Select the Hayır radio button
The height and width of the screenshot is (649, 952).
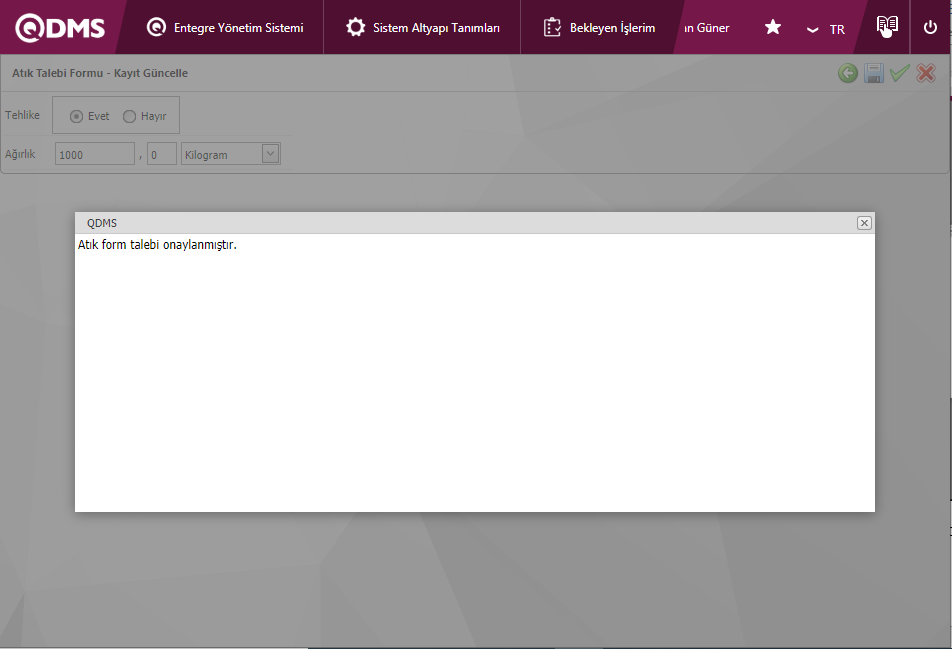click(129, 116)
